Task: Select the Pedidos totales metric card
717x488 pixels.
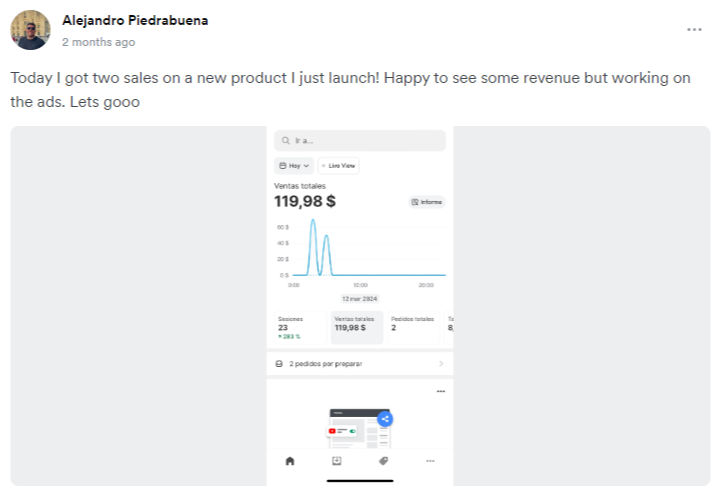Action: click(x=413, y=327)
